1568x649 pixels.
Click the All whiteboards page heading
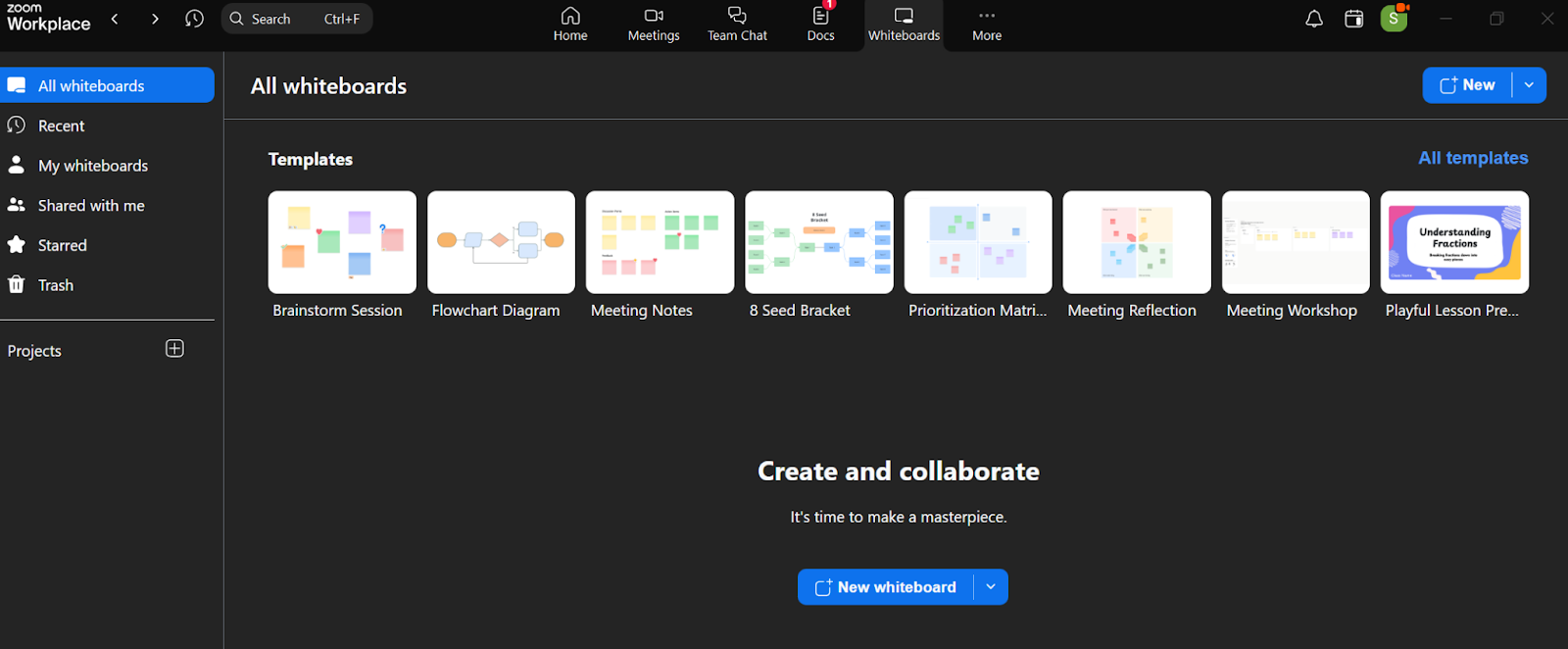tap(328, 86)
